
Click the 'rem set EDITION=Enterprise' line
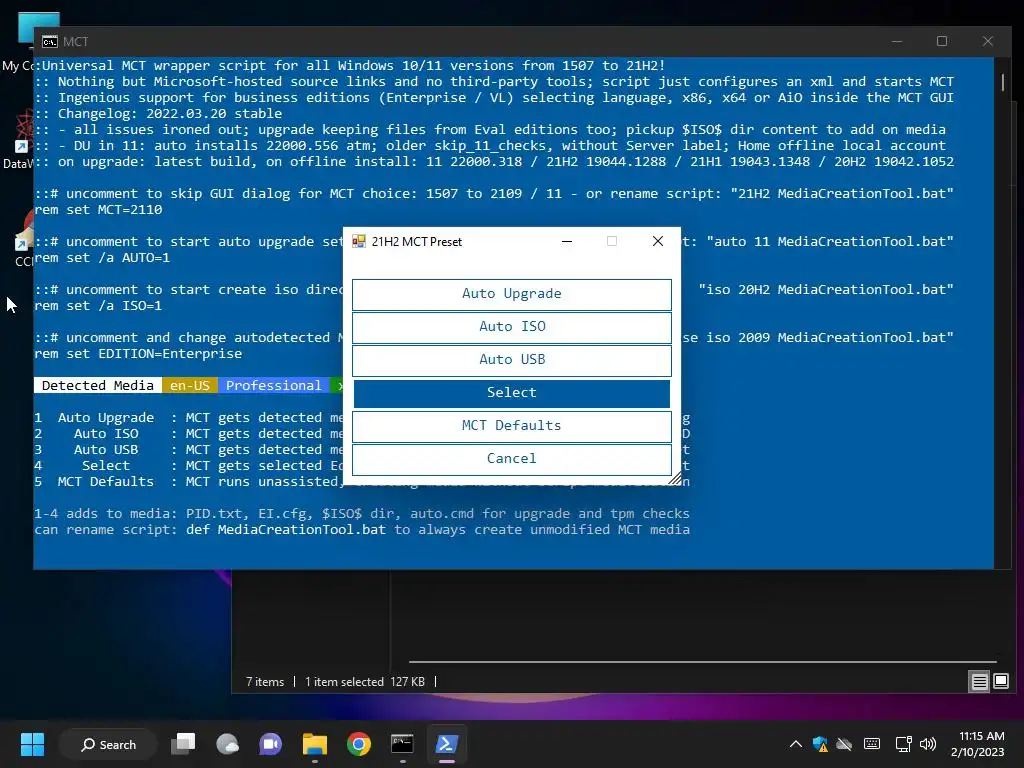tap(138, 354)
